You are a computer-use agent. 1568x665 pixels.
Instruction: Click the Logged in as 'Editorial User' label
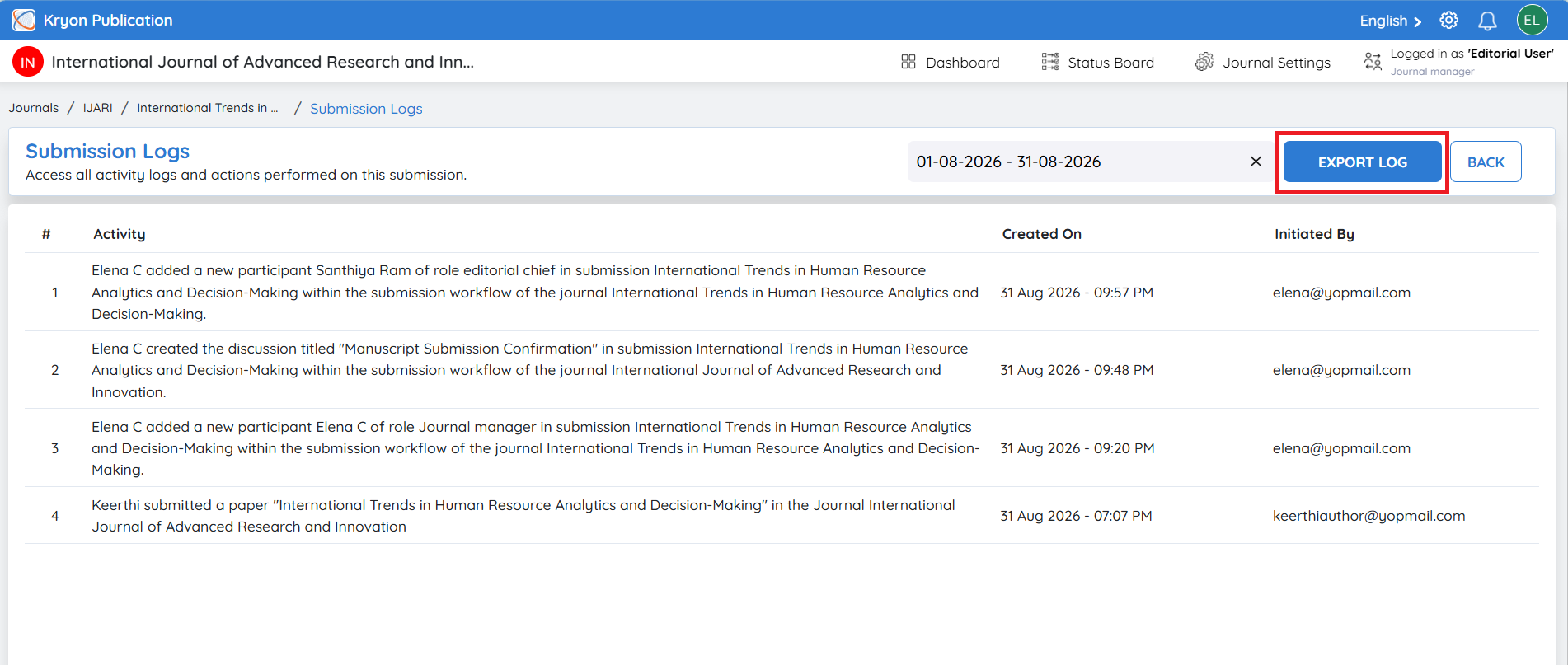point(1472,54)
